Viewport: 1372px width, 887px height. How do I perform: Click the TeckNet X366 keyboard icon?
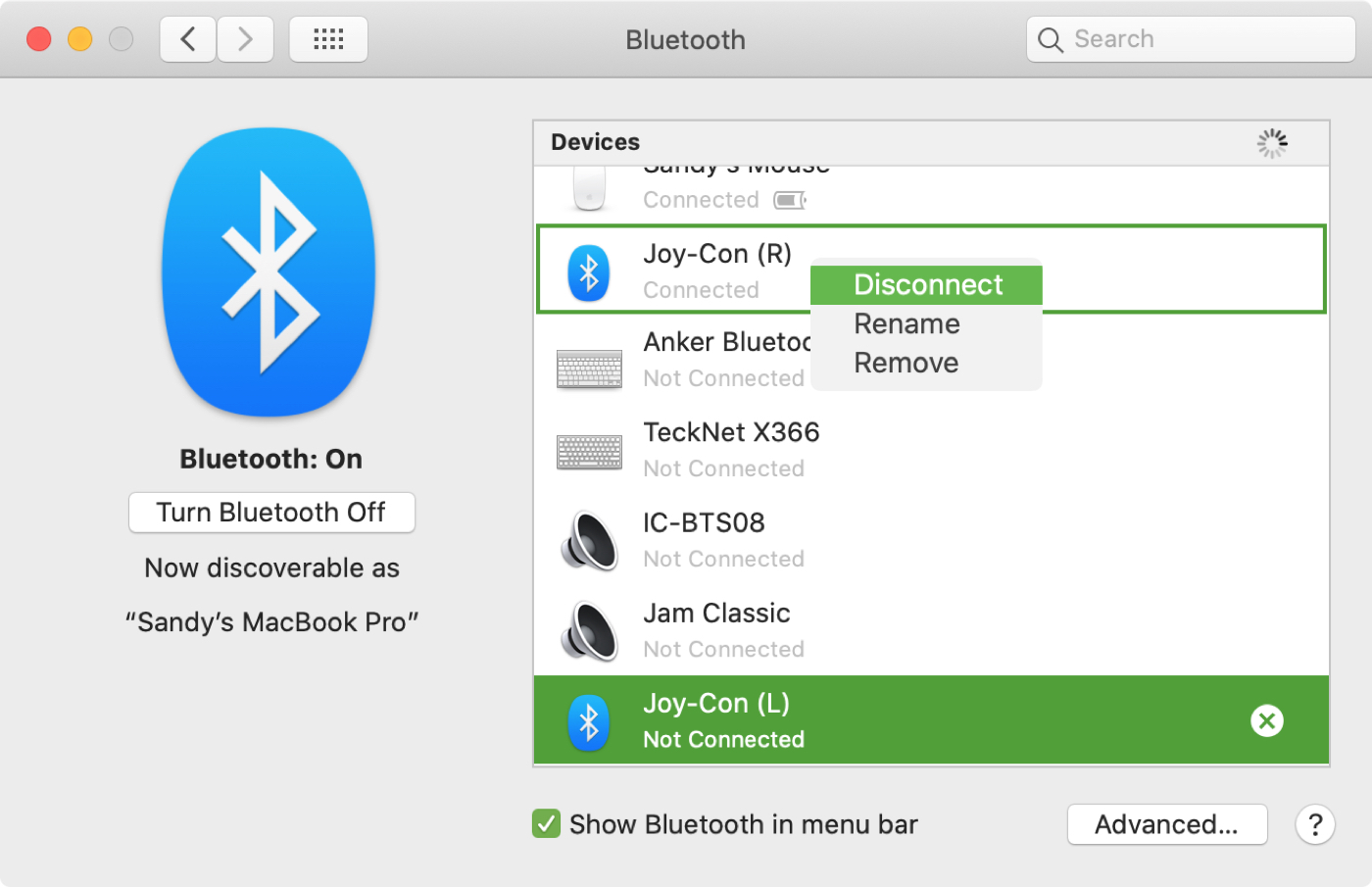(x=589, y=452)
